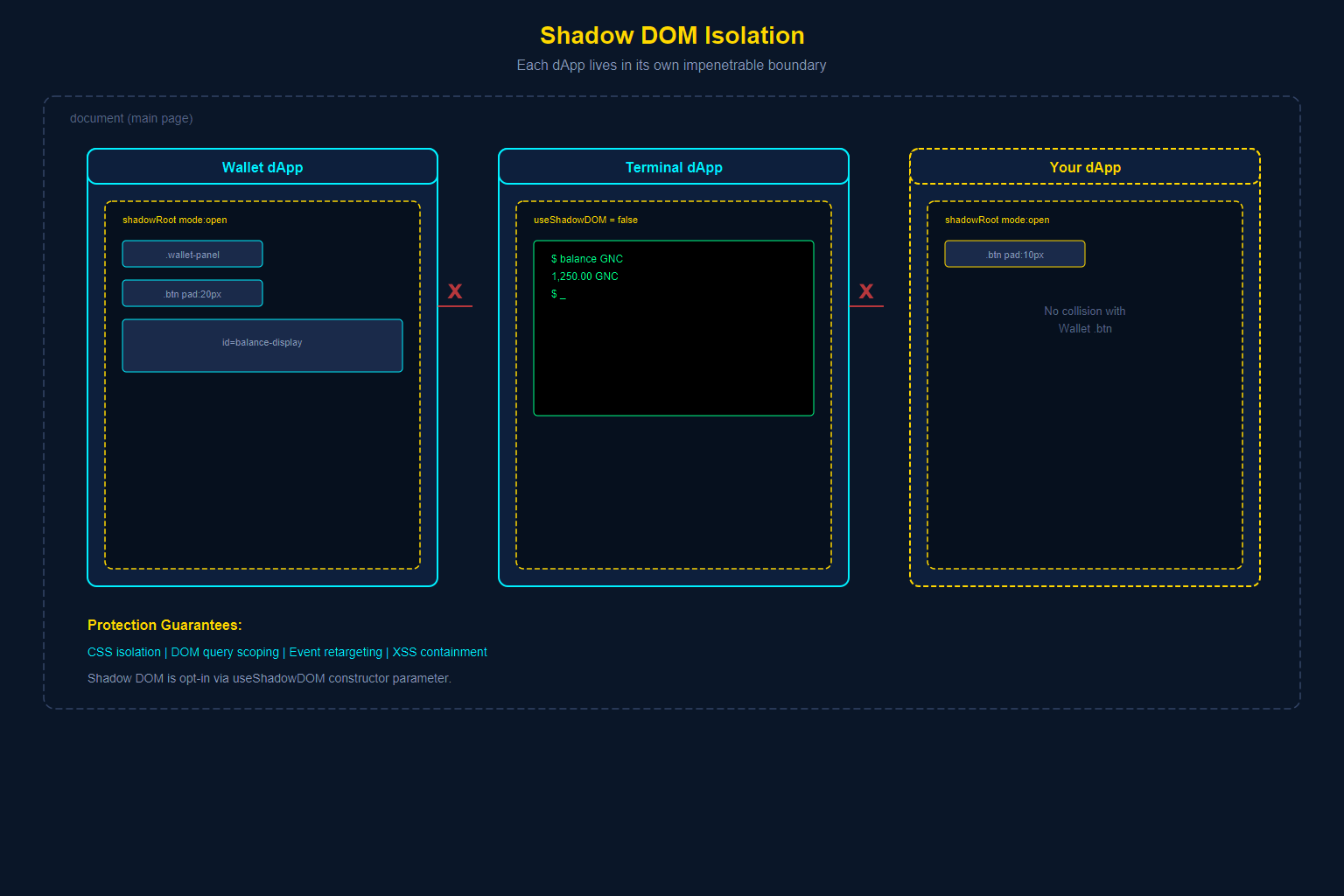Screen dimensions: 1344x896
Task: Open the DOM query scoping link
Action: [225, 652]
